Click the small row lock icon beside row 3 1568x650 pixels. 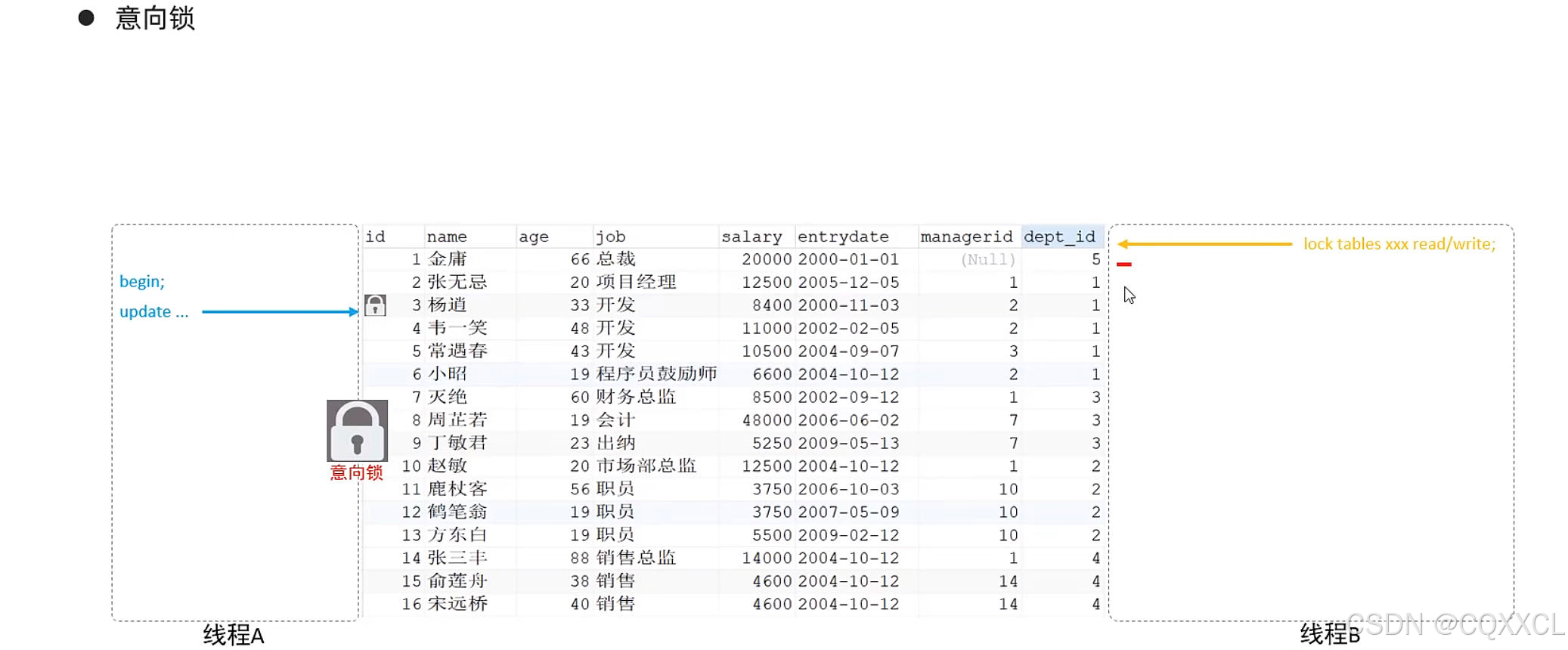[375, 305]
